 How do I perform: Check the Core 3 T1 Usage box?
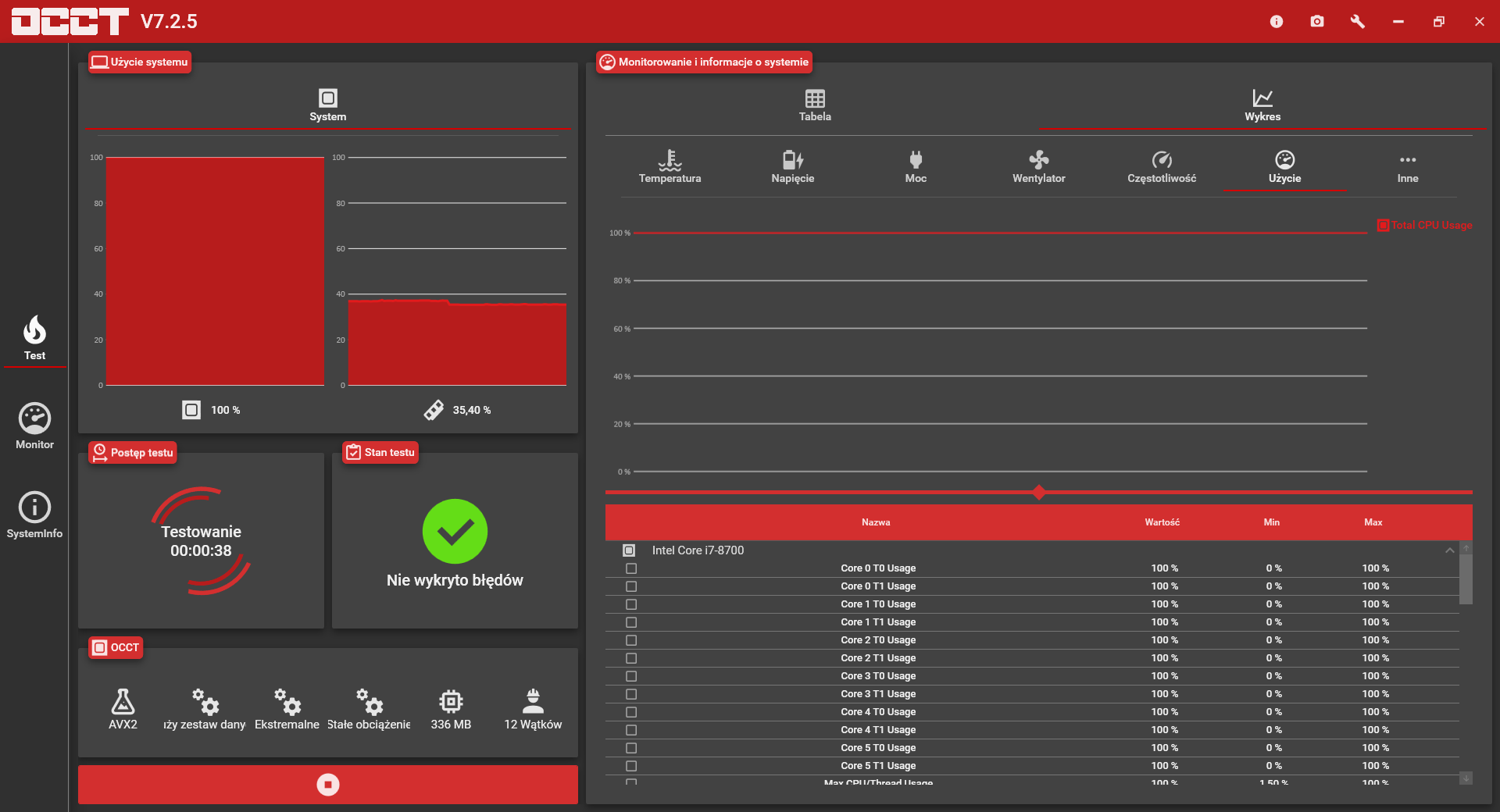[x=631, y=694]
